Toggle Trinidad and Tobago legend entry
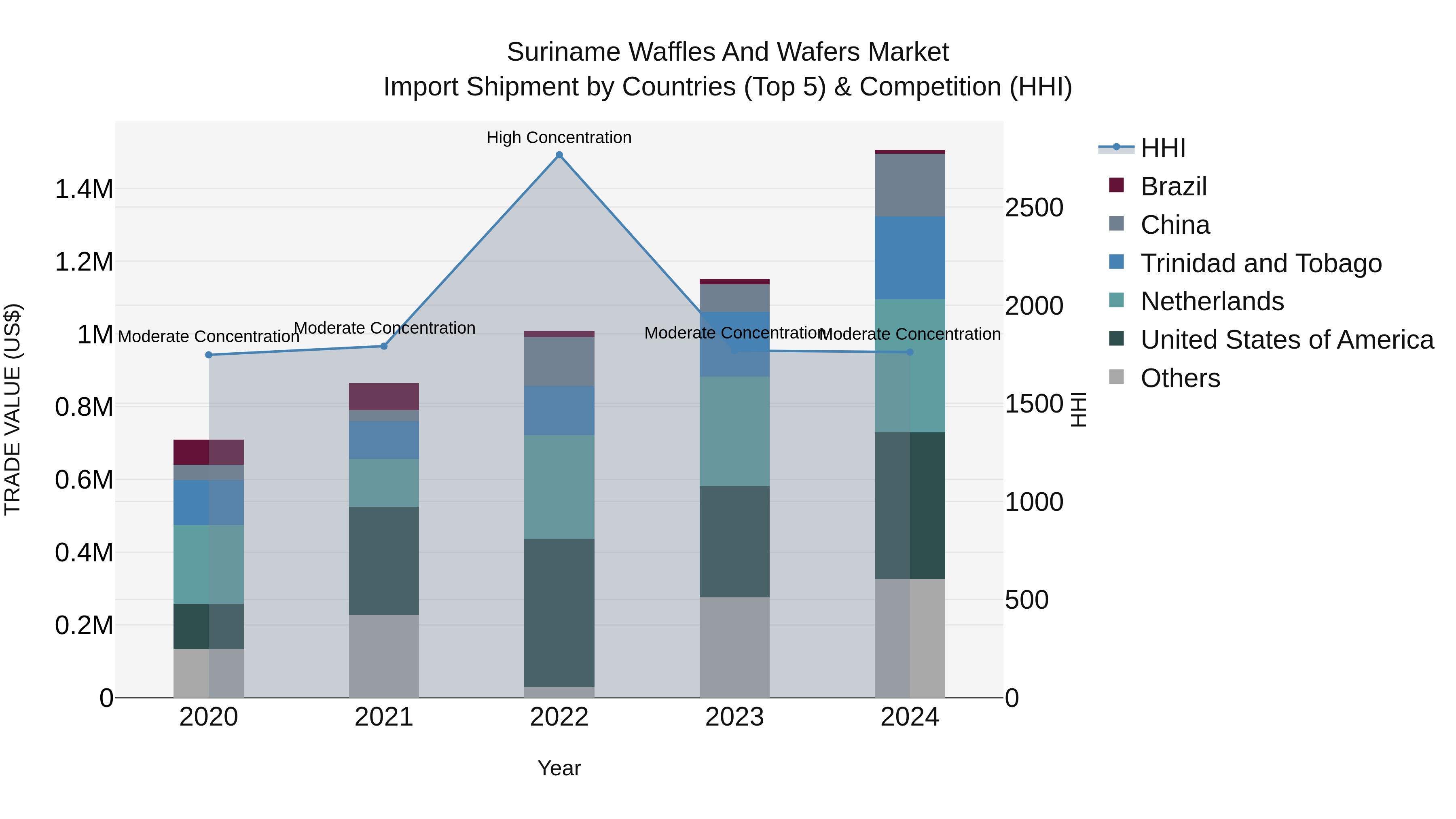 click(x=1245, y=263)
